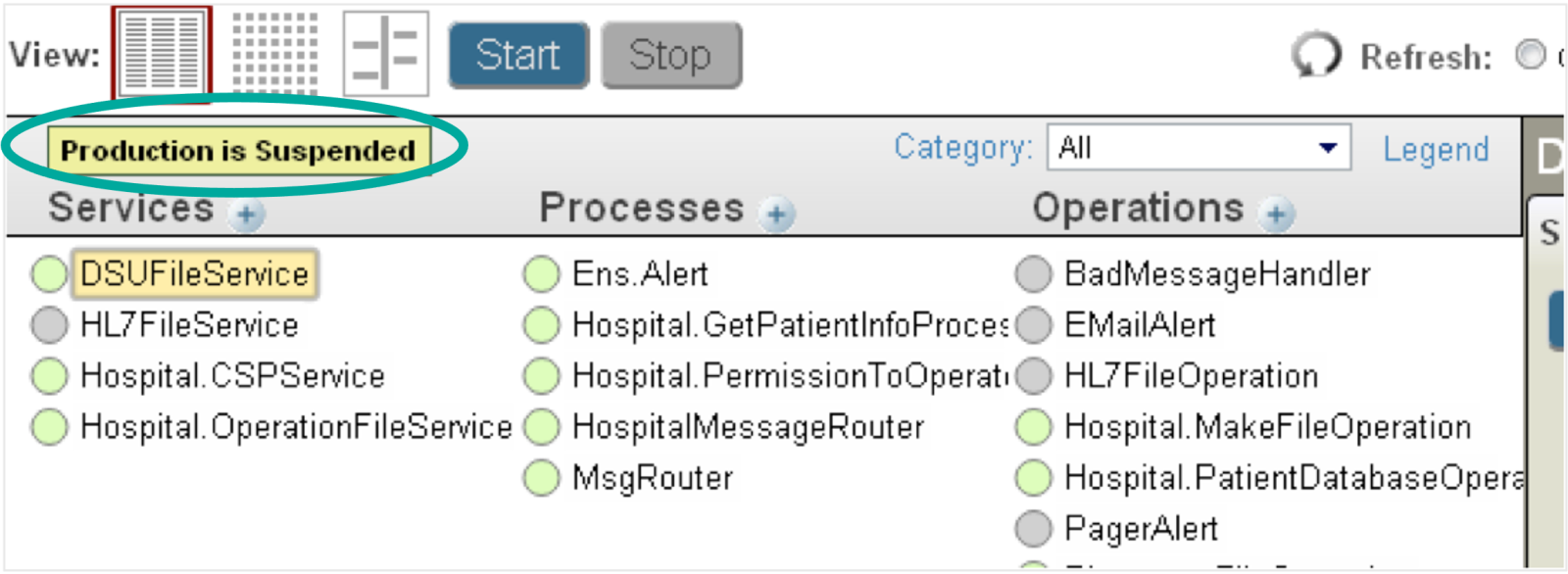Select the column list view icon
This screenshot has width=1568, height=574.
162,53
